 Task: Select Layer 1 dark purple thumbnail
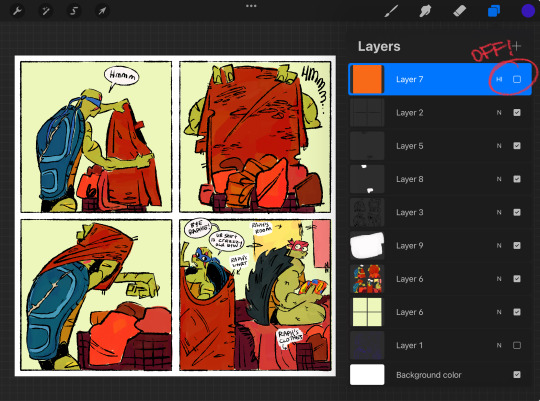tap(367, 345)
